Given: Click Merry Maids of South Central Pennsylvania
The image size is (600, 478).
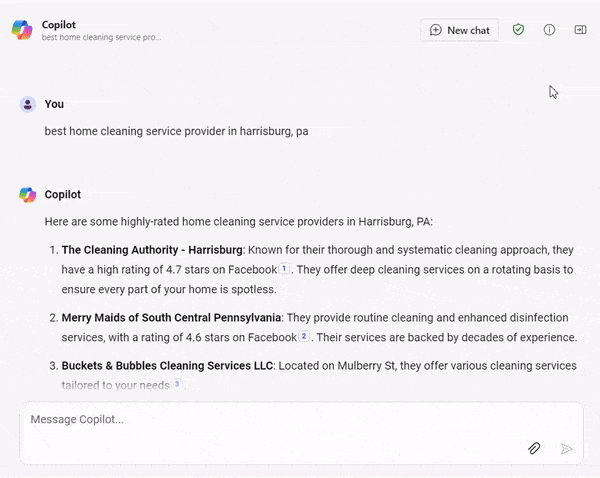Looking at the screenshot, I should pyautogui.click(x=171, y=318).
